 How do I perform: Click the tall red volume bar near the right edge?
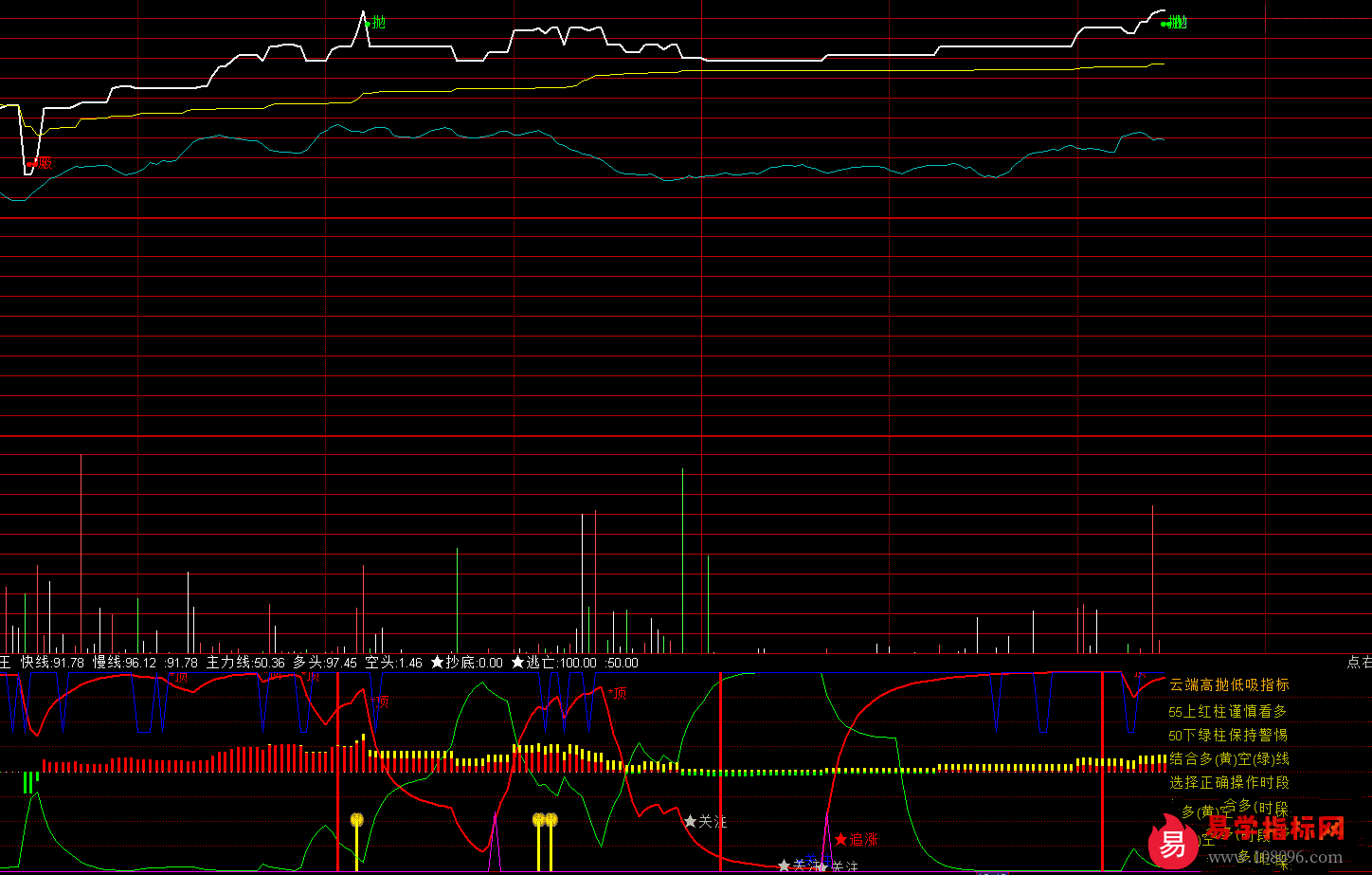pyautogui.click(x=1152, y=578)
